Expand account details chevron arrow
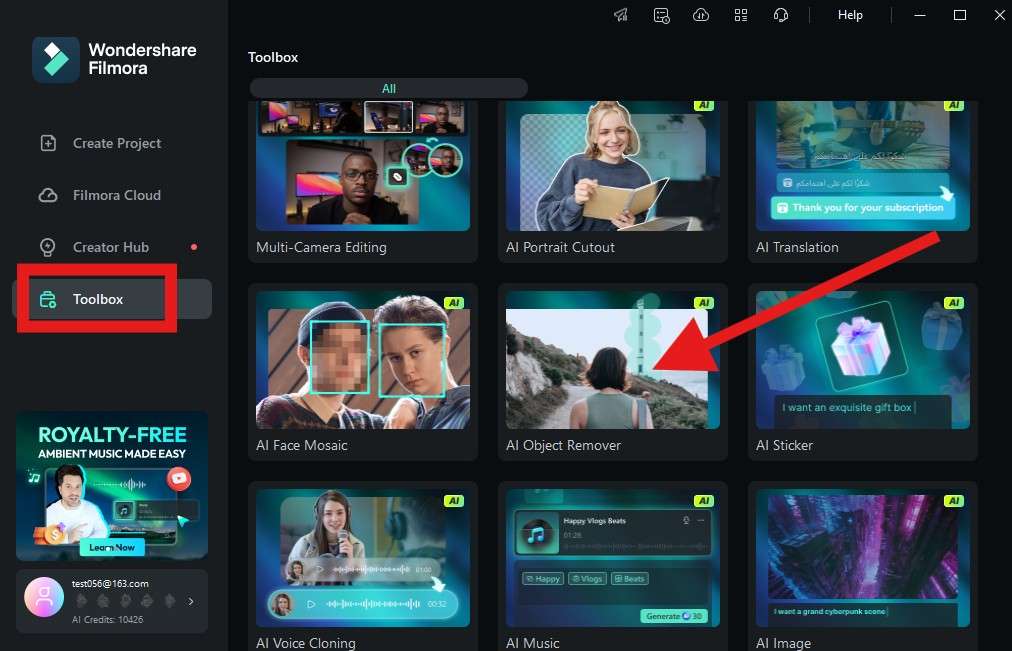The height and width of the screenshot is (651, 1012). [x=191, y=601]
